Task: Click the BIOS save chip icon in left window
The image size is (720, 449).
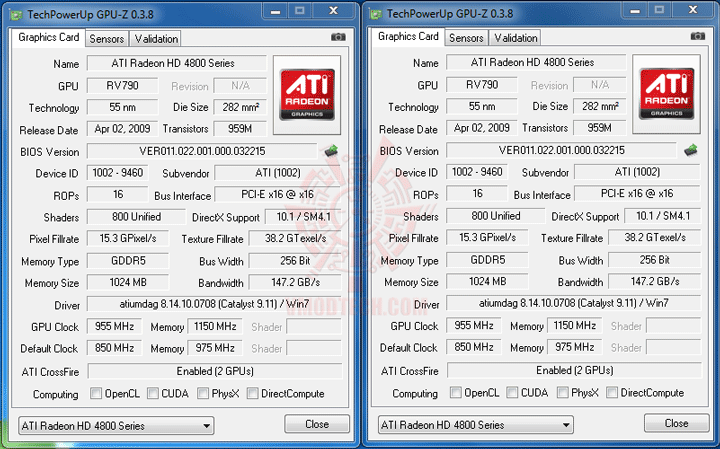Action: point(331,150)
